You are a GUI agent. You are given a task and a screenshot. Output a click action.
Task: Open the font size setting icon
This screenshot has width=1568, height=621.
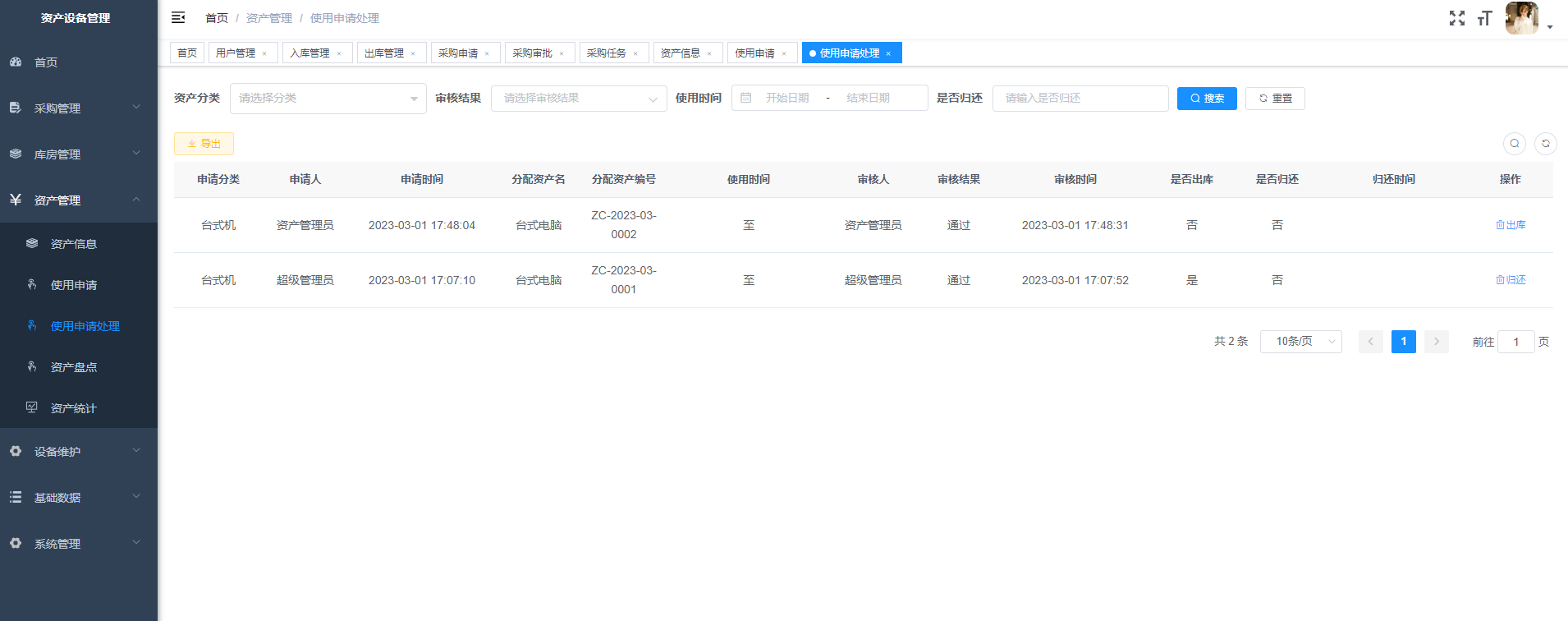[1484, 18]
